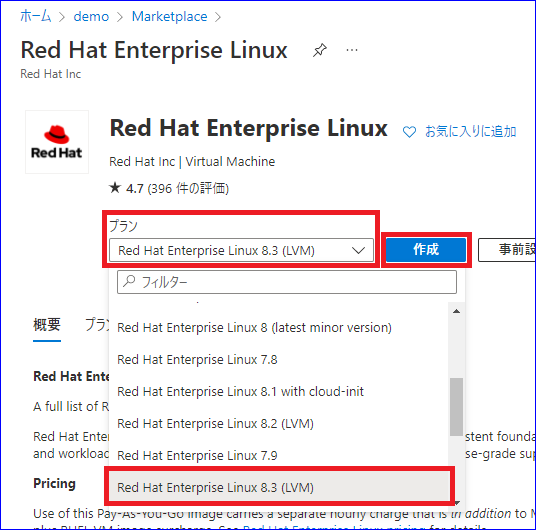Focus the フィルター input field
The height and width of the screenshot is (530, 536).
click(287, 282)
